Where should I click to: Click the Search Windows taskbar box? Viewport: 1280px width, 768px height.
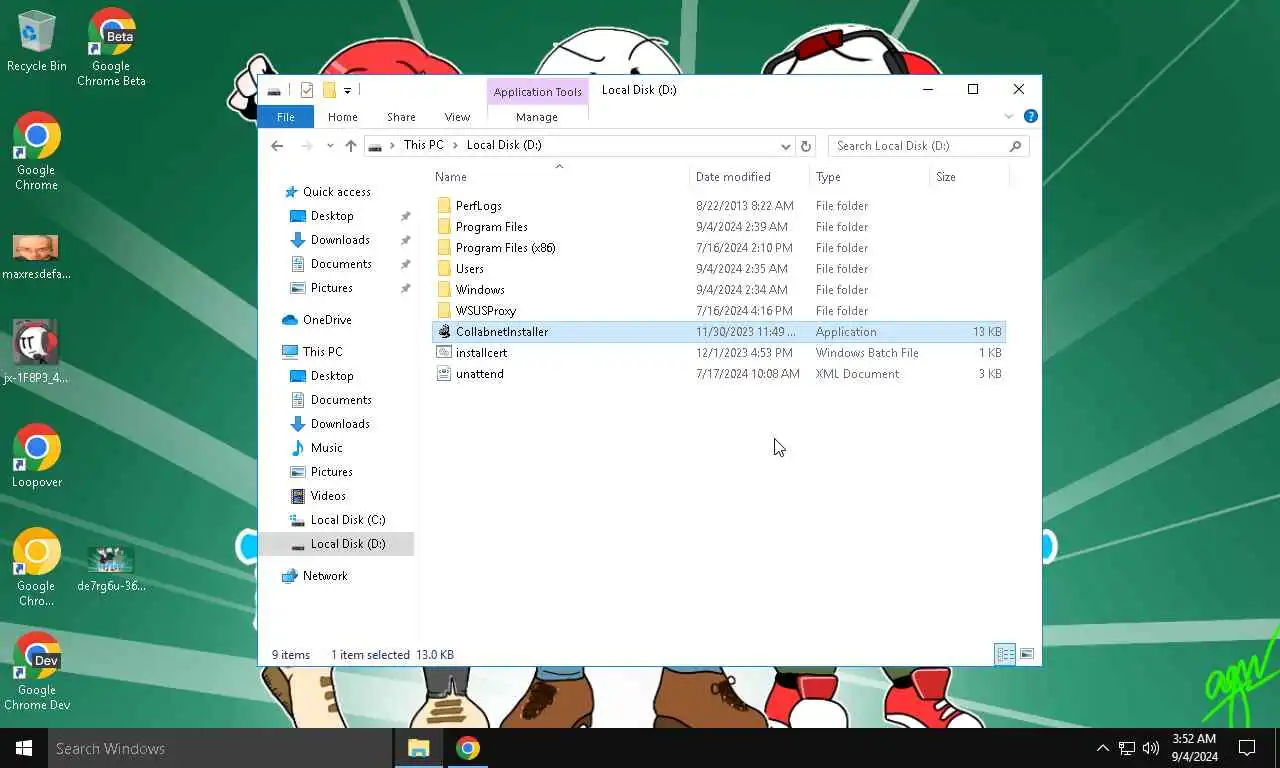pos(220,748)
